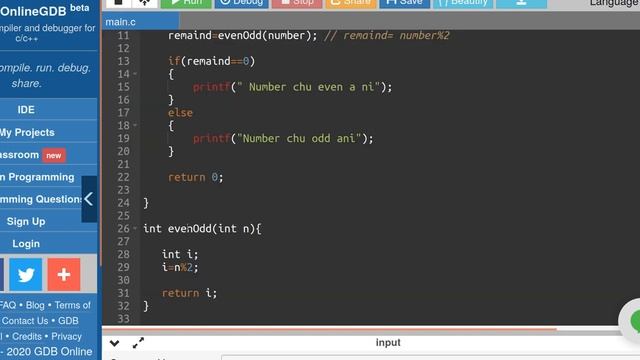Click comment '// remaind= number%2'

(x=387, y=36)
